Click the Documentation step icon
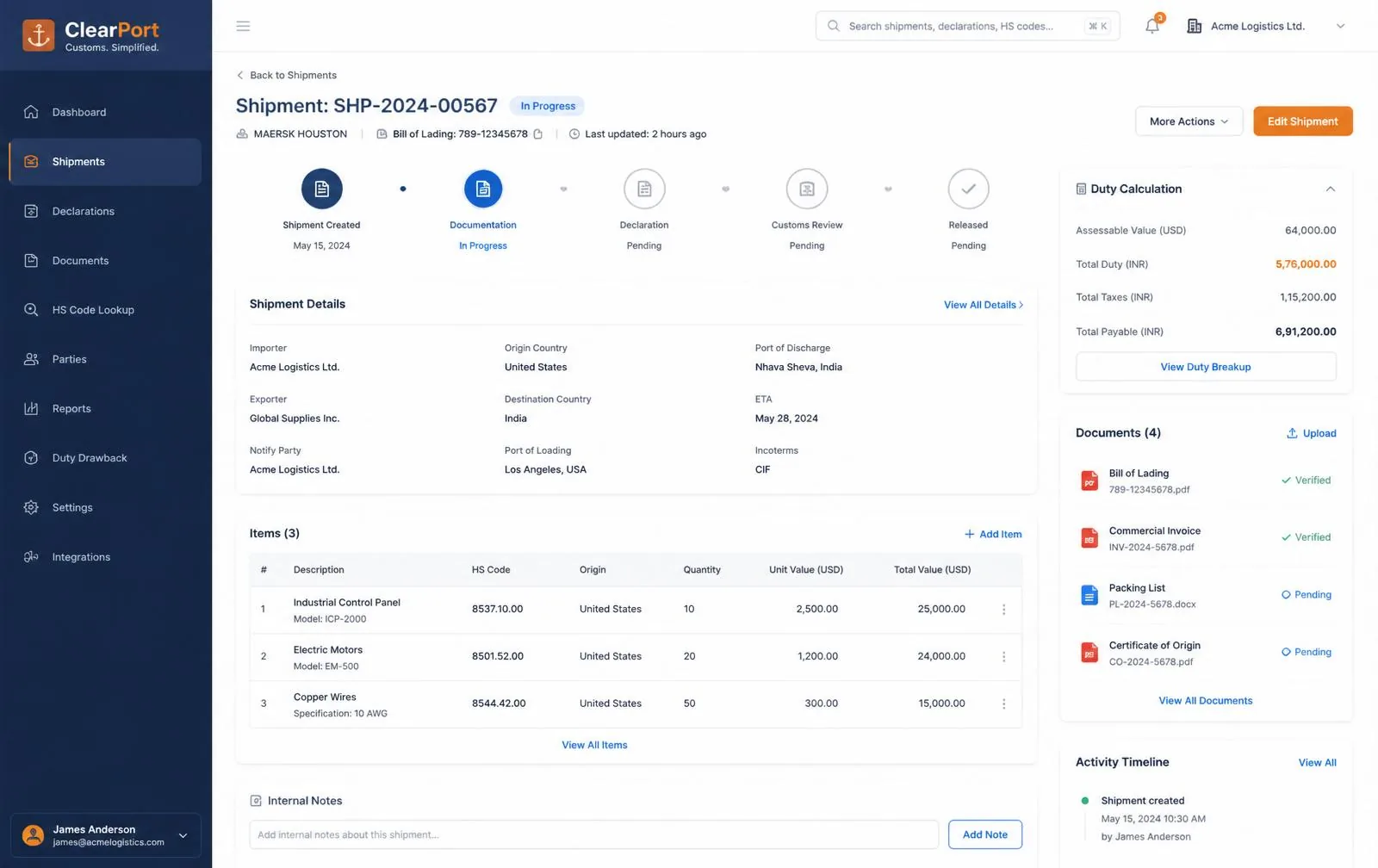This screenshot has height=868, width=1378. tap(483, 189)
